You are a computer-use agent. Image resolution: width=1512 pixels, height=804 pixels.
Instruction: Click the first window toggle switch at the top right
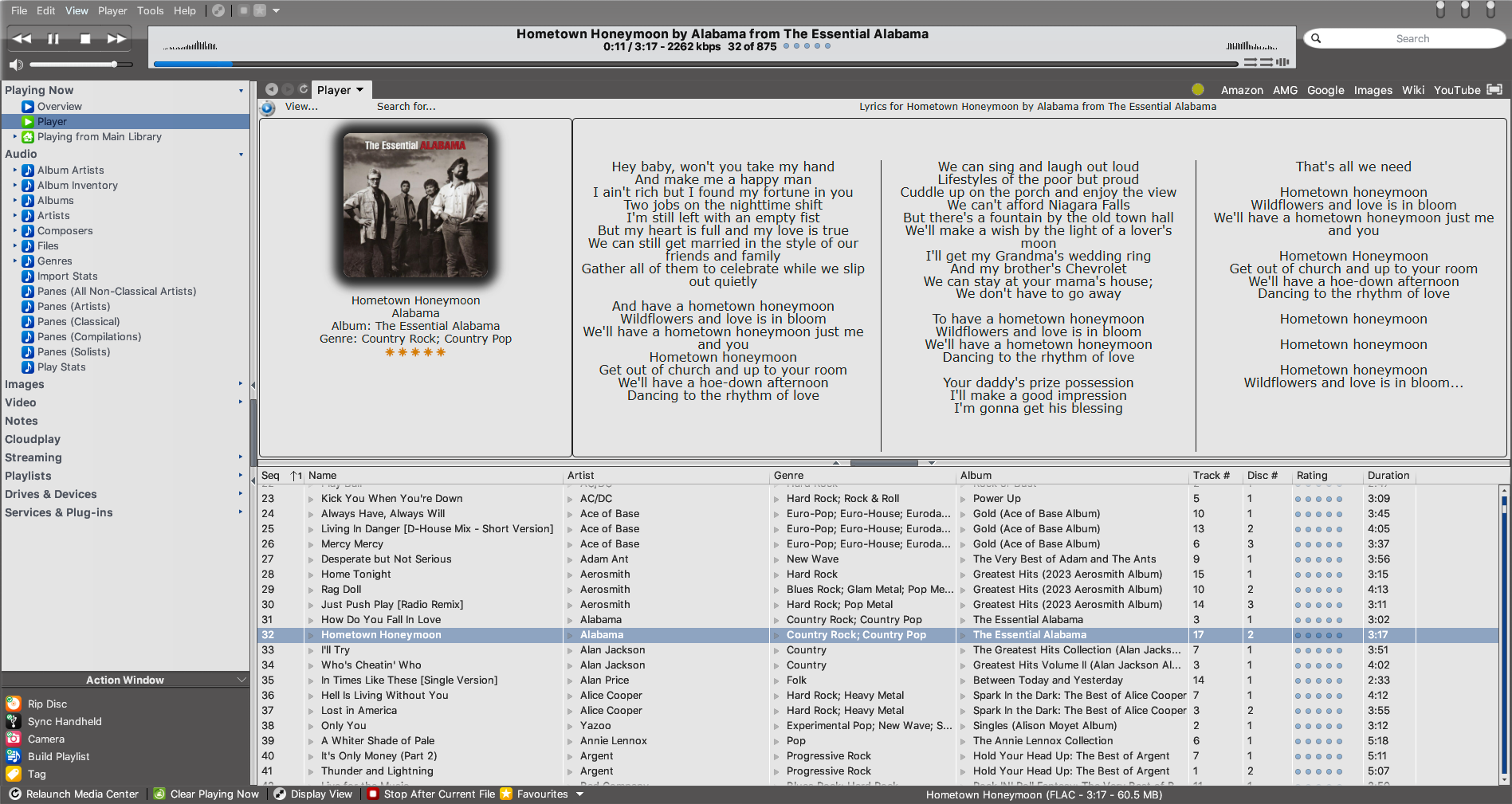click(x=1440, y=10)
